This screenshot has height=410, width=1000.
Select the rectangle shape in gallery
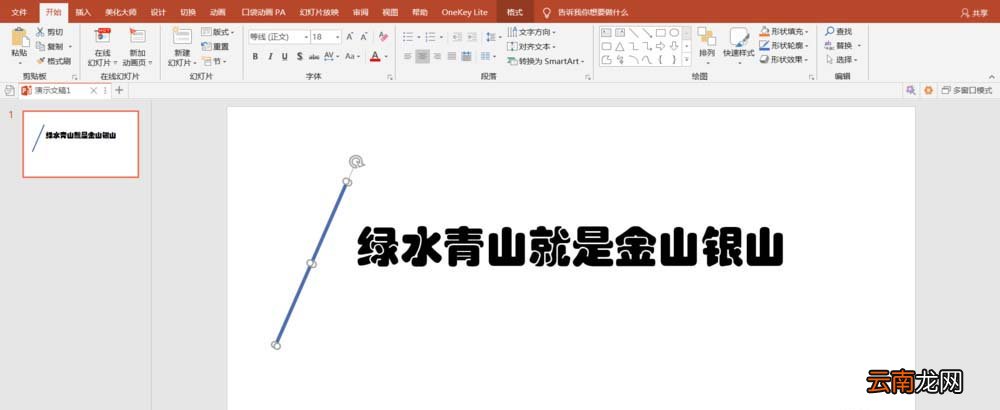(x=661, y=33)
